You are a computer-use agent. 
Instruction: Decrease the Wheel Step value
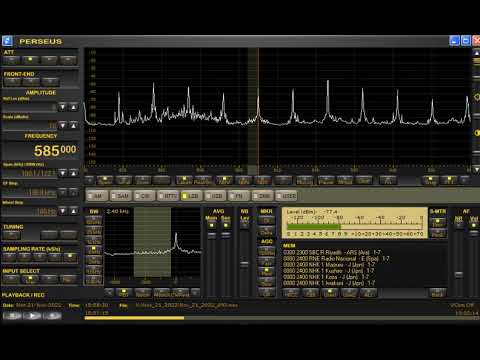(62, 211)
